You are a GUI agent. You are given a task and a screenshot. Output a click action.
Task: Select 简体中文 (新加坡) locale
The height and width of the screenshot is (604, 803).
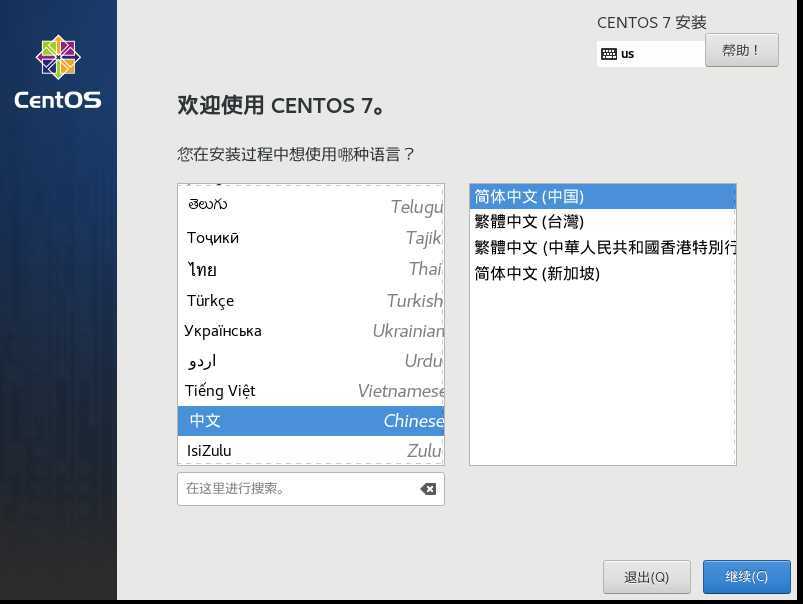coord(603,273)
